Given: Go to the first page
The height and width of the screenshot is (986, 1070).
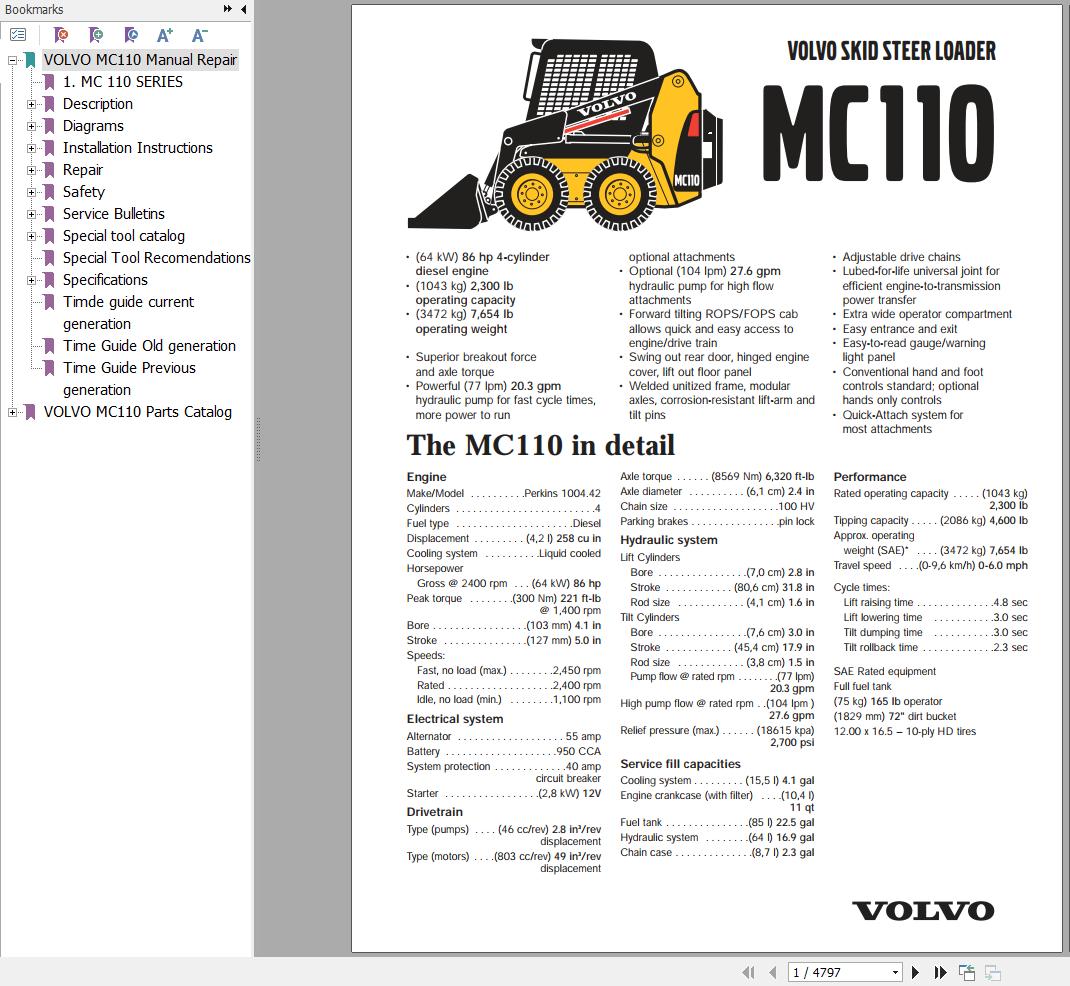Looking at the screenshot, I should (x=748, y=972).
